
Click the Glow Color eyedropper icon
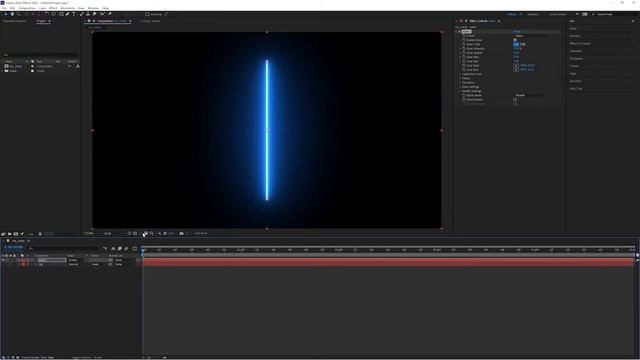tap(523, 44)
